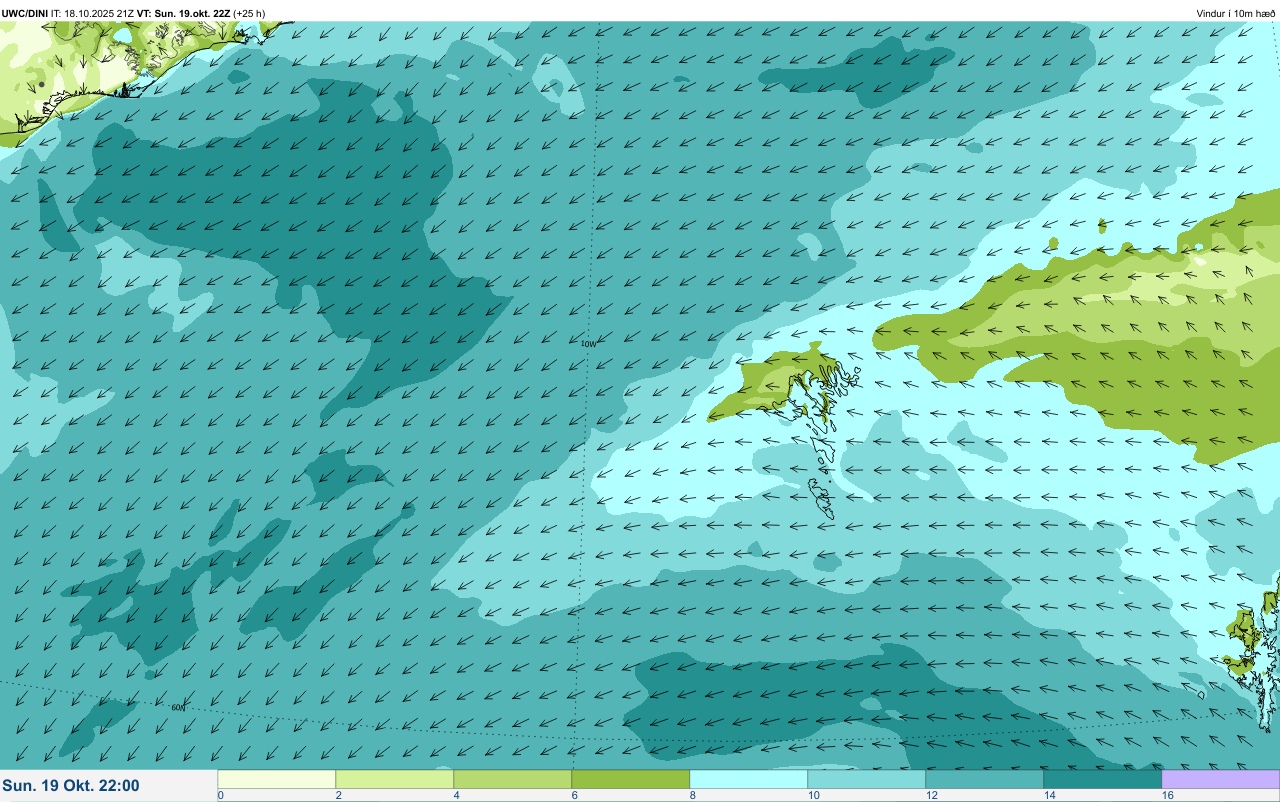Click the 'Vindur í 10m hæð' title text

1236,13
